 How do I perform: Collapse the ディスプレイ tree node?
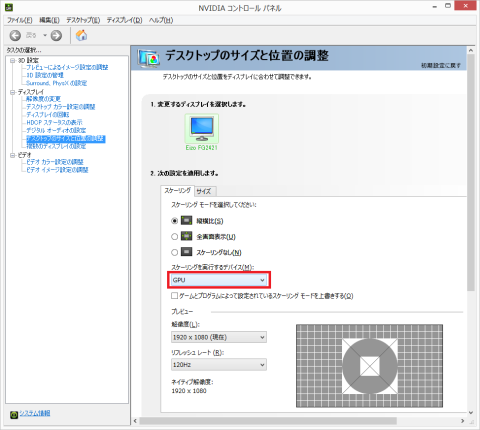(13, 92)
